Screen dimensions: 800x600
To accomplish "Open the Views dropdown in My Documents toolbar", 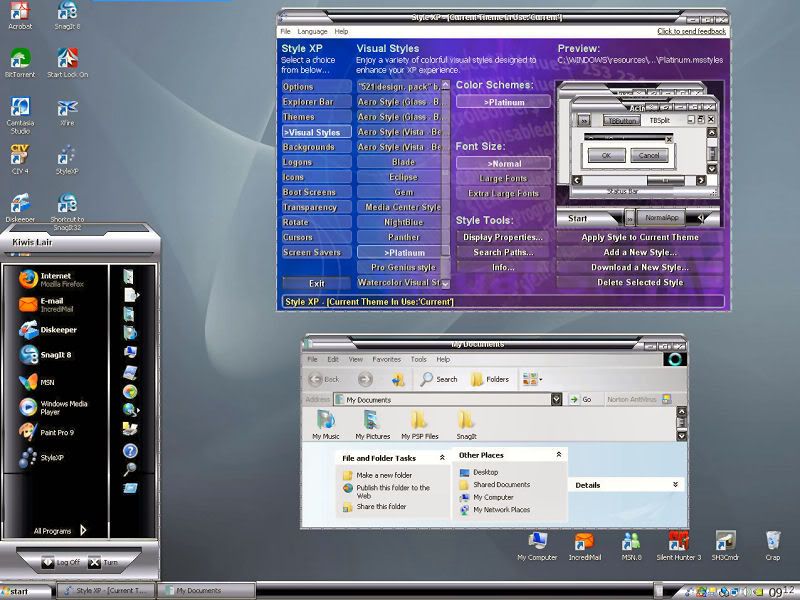I will 532,379.
